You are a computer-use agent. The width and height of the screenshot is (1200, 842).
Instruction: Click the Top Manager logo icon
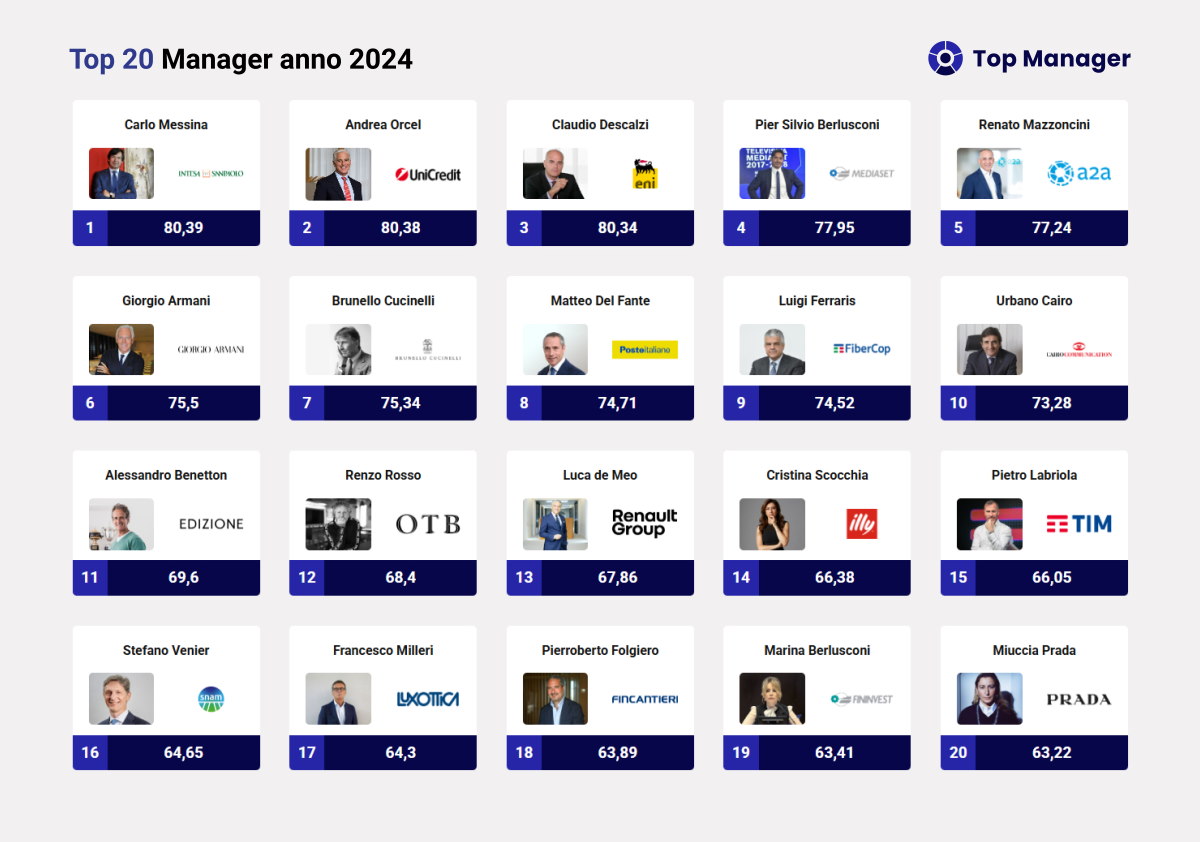click(945, 58)
